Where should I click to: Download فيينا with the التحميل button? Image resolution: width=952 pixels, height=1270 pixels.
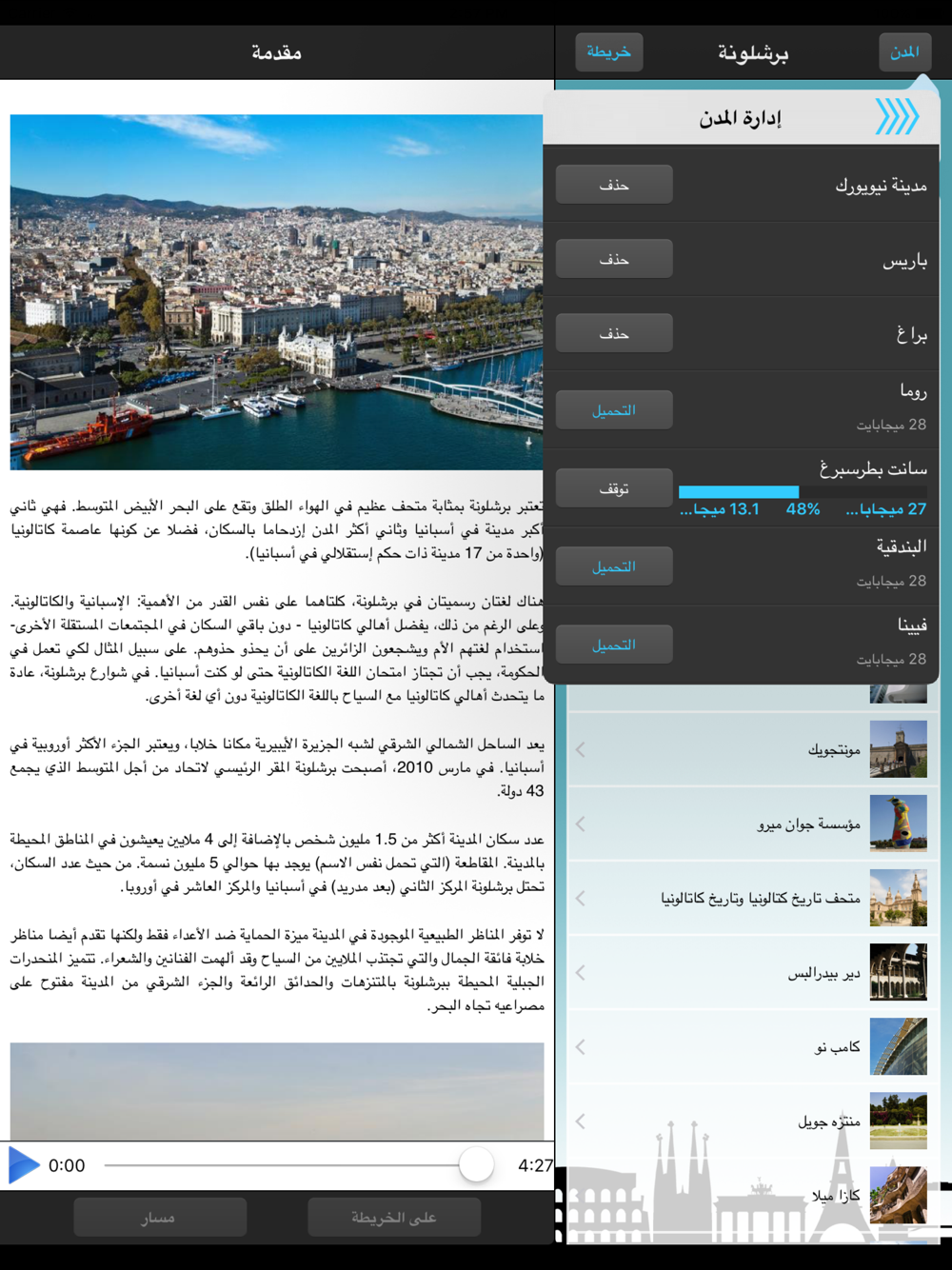coord(614,645)
